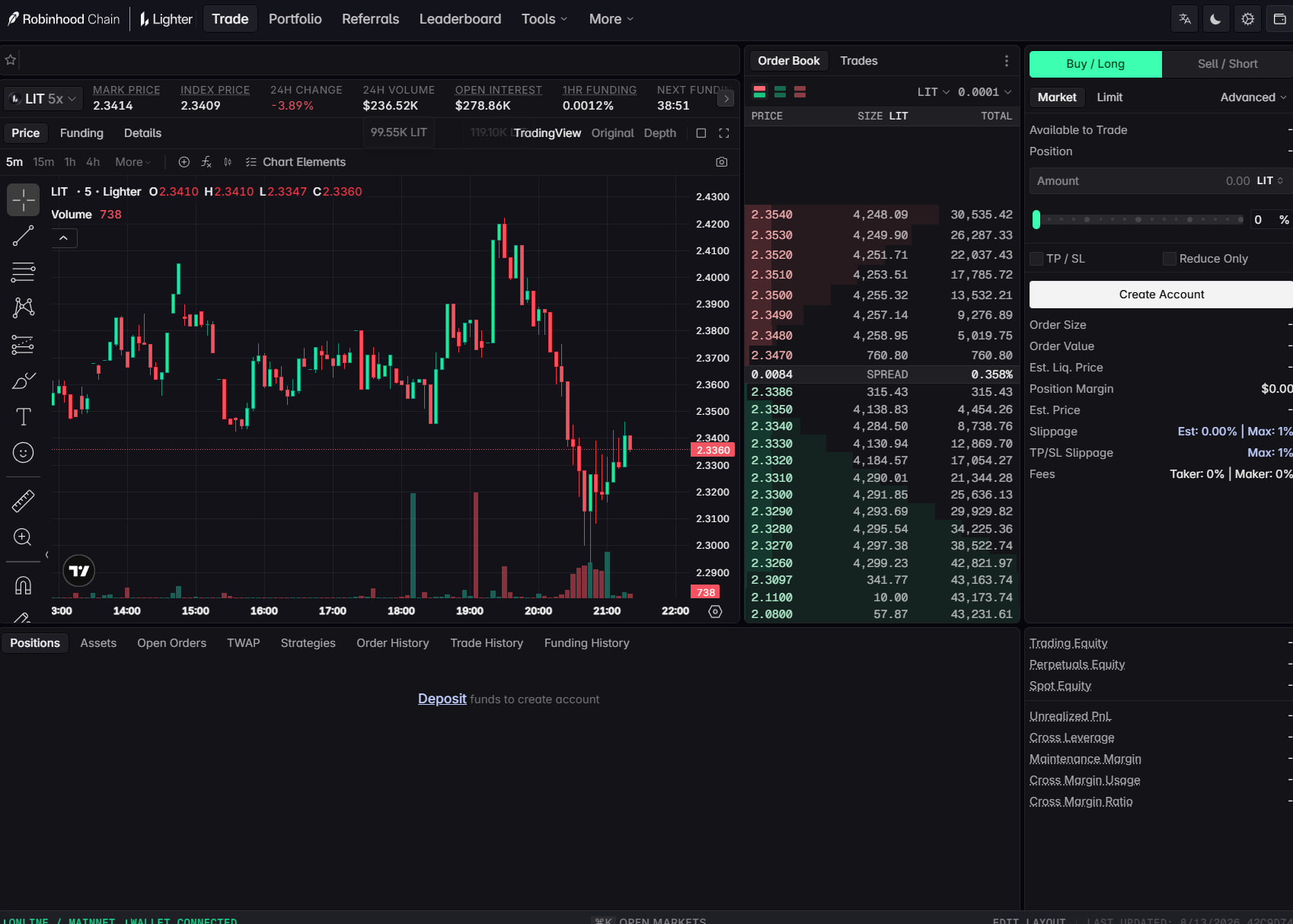Pick the brush drawing tool

24,381
